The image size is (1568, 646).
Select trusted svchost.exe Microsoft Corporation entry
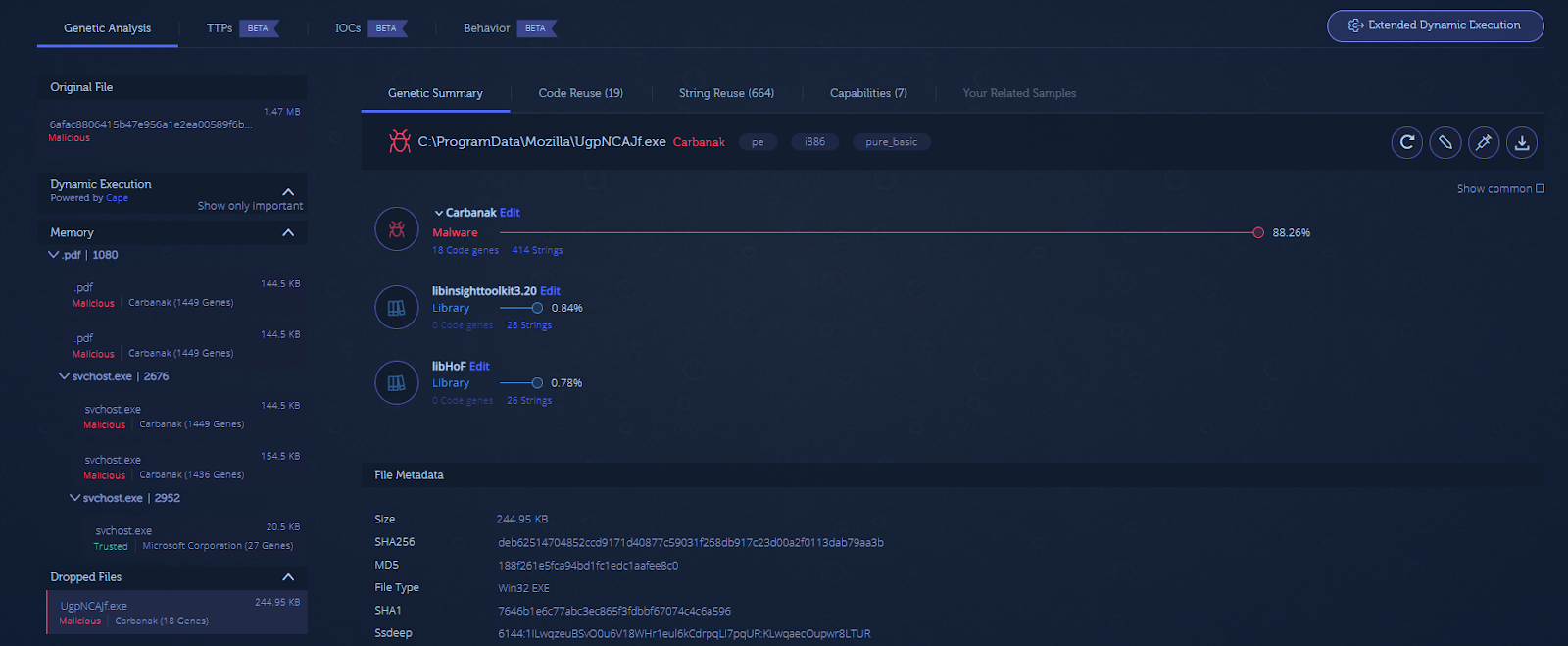coord(172,537)
